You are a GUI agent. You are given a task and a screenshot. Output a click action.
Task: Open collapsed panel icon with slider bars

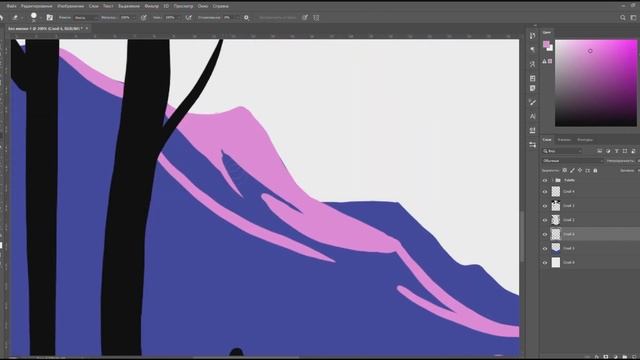tap(532, 145)
